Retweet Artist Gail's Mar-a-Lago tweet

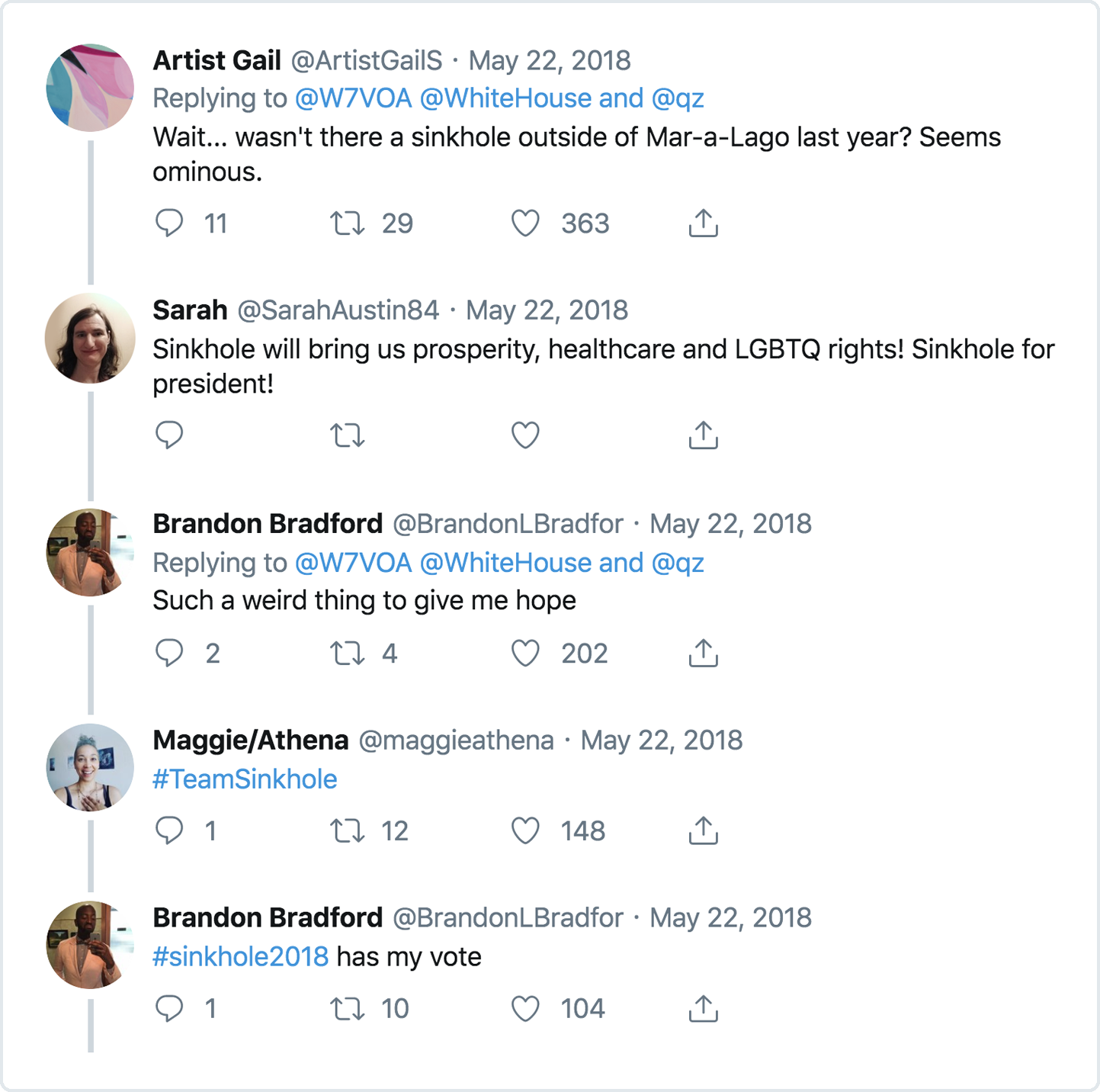[348, 223]
